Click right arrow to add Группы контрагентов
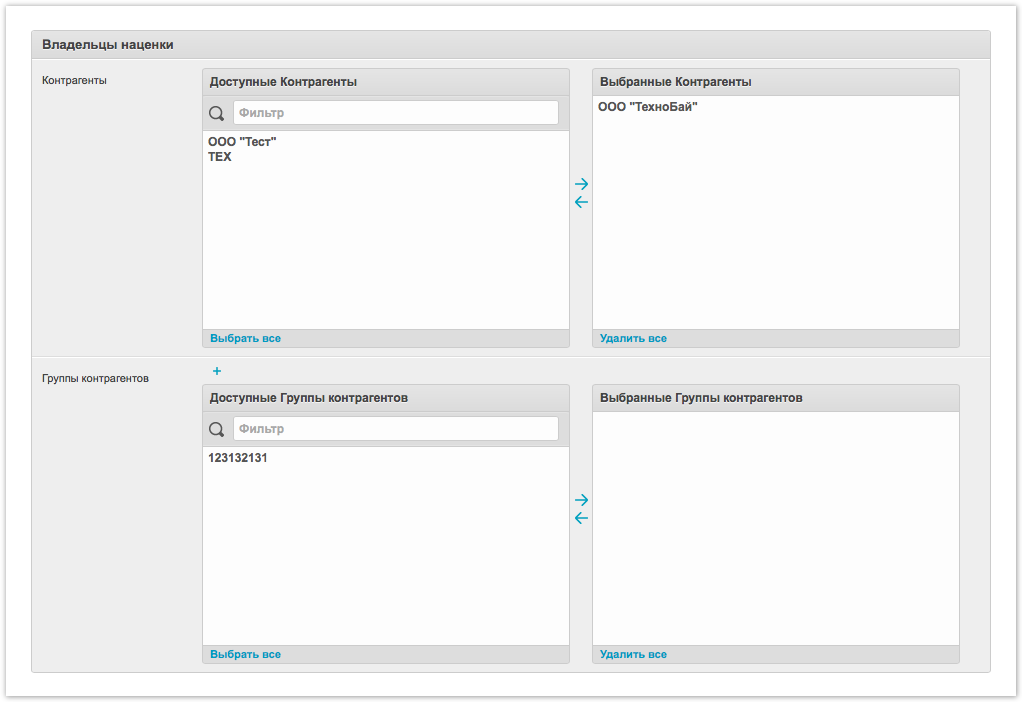 pos(581,500)
